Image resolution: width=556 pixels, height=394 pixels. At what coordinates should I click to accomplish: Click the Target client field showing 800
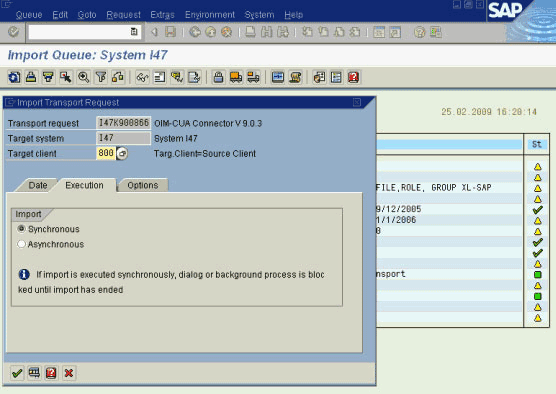pos(106,153)
